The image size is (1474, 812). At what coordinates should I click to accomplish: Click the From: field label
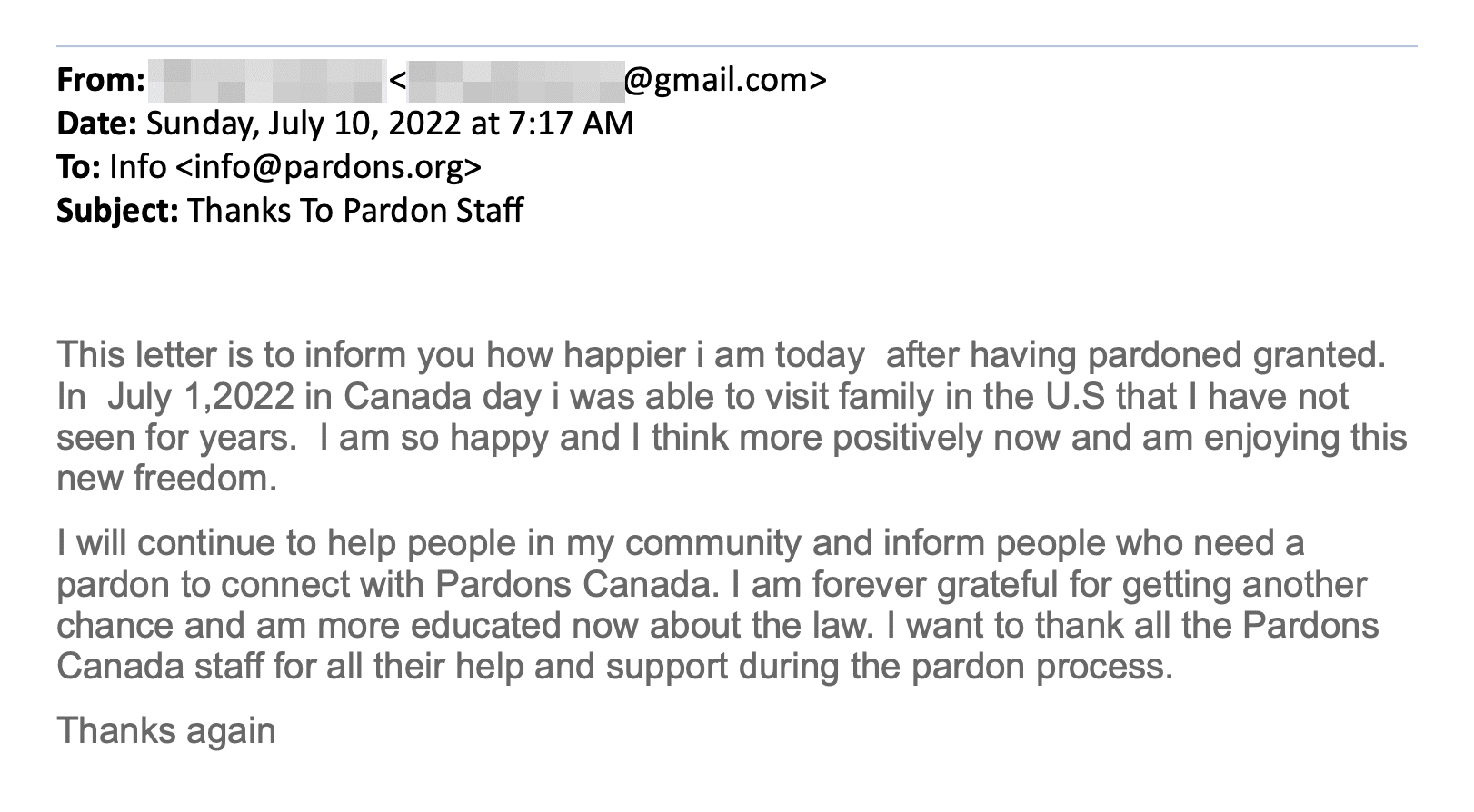click(100, 81)
